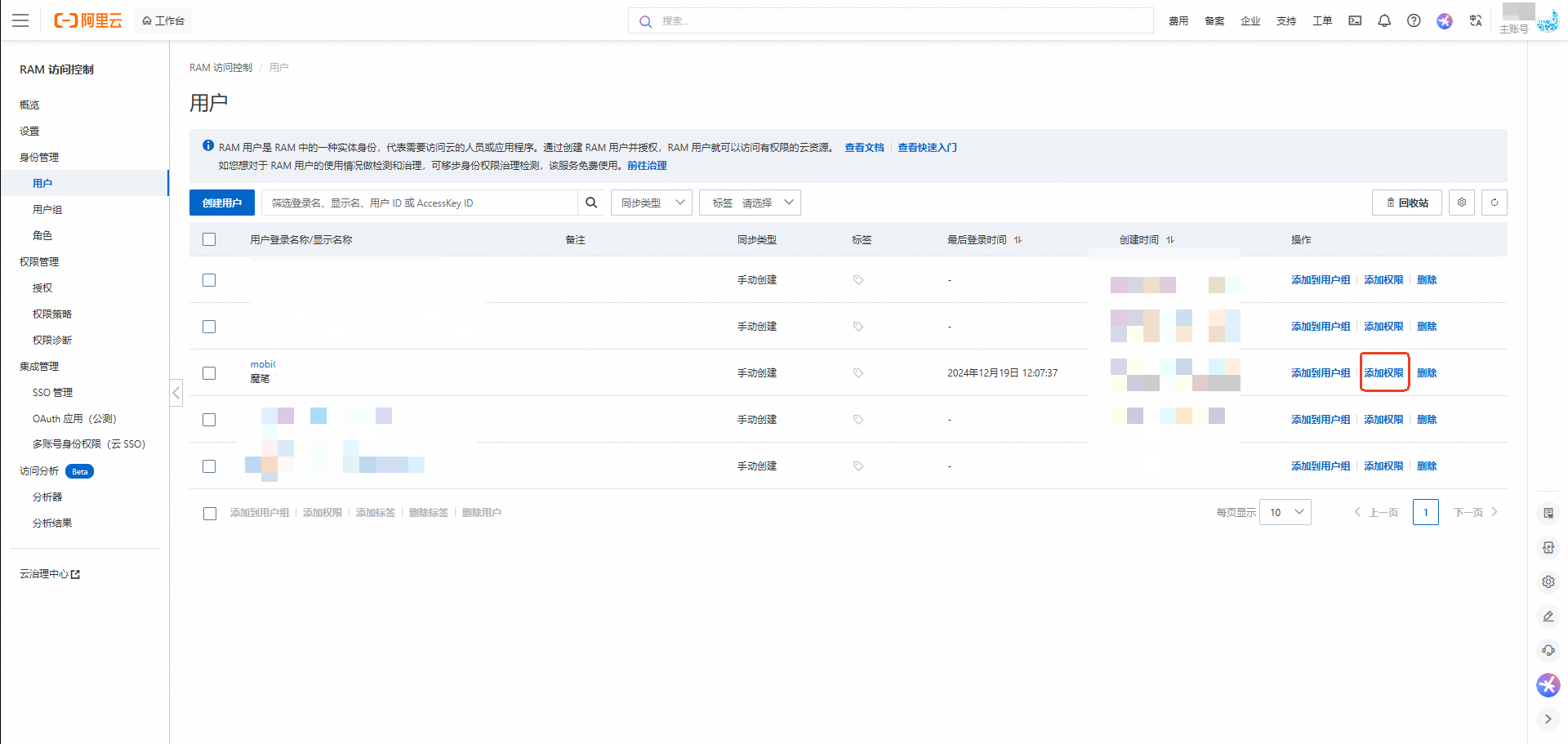This screenshot has width=1568, height=744.
Task: Open the 查看快速入门 link
Action: pos(927,147)
